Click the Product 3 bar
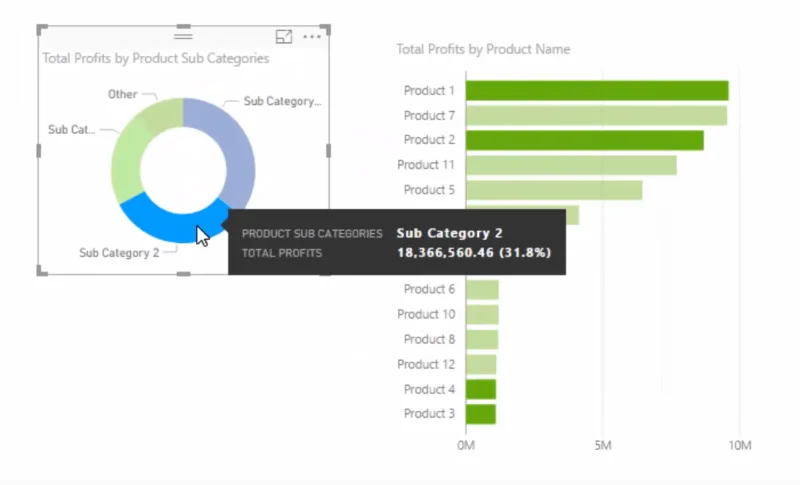 [481, 414]
